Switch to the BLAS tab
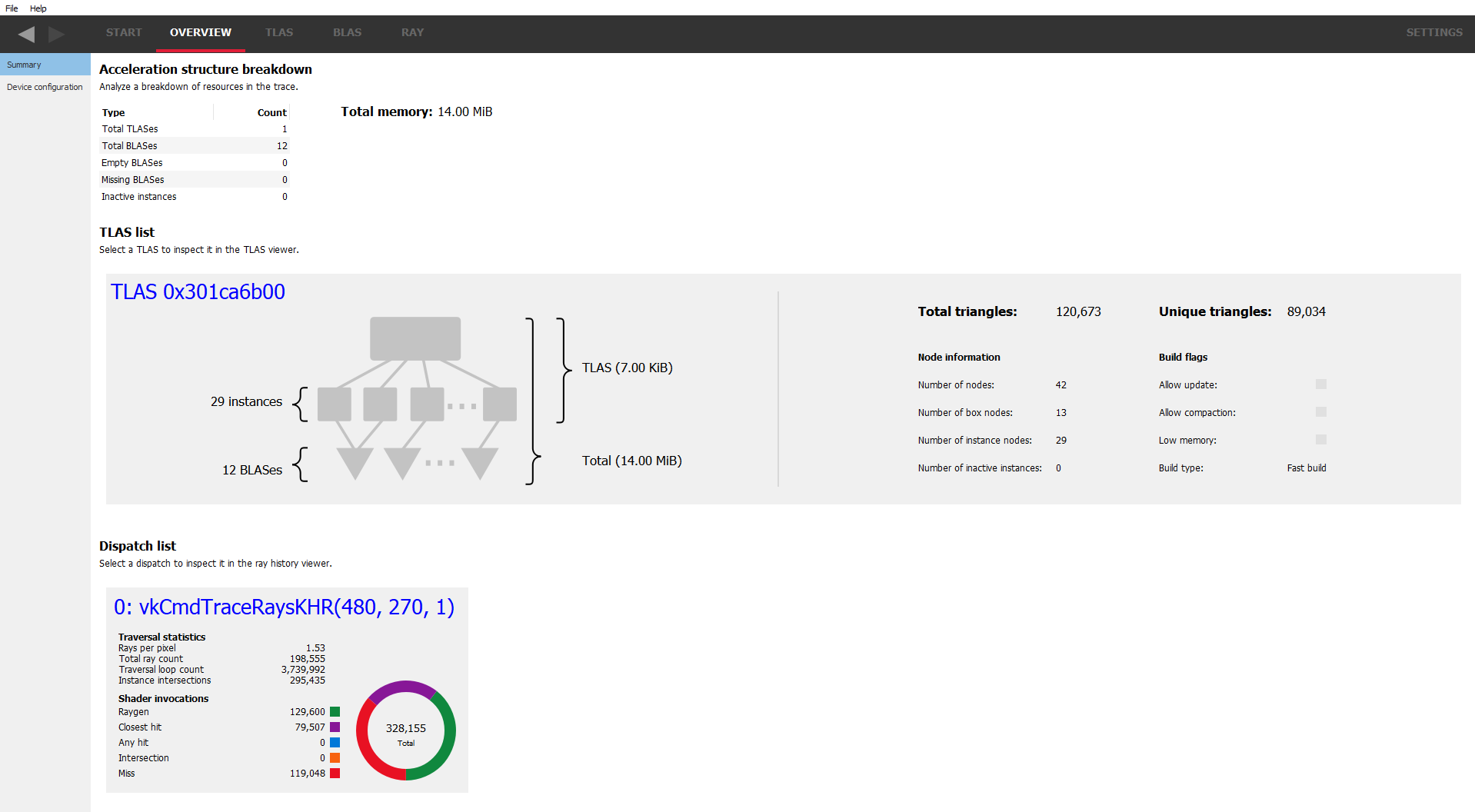1475x812 pixels. 347,32
